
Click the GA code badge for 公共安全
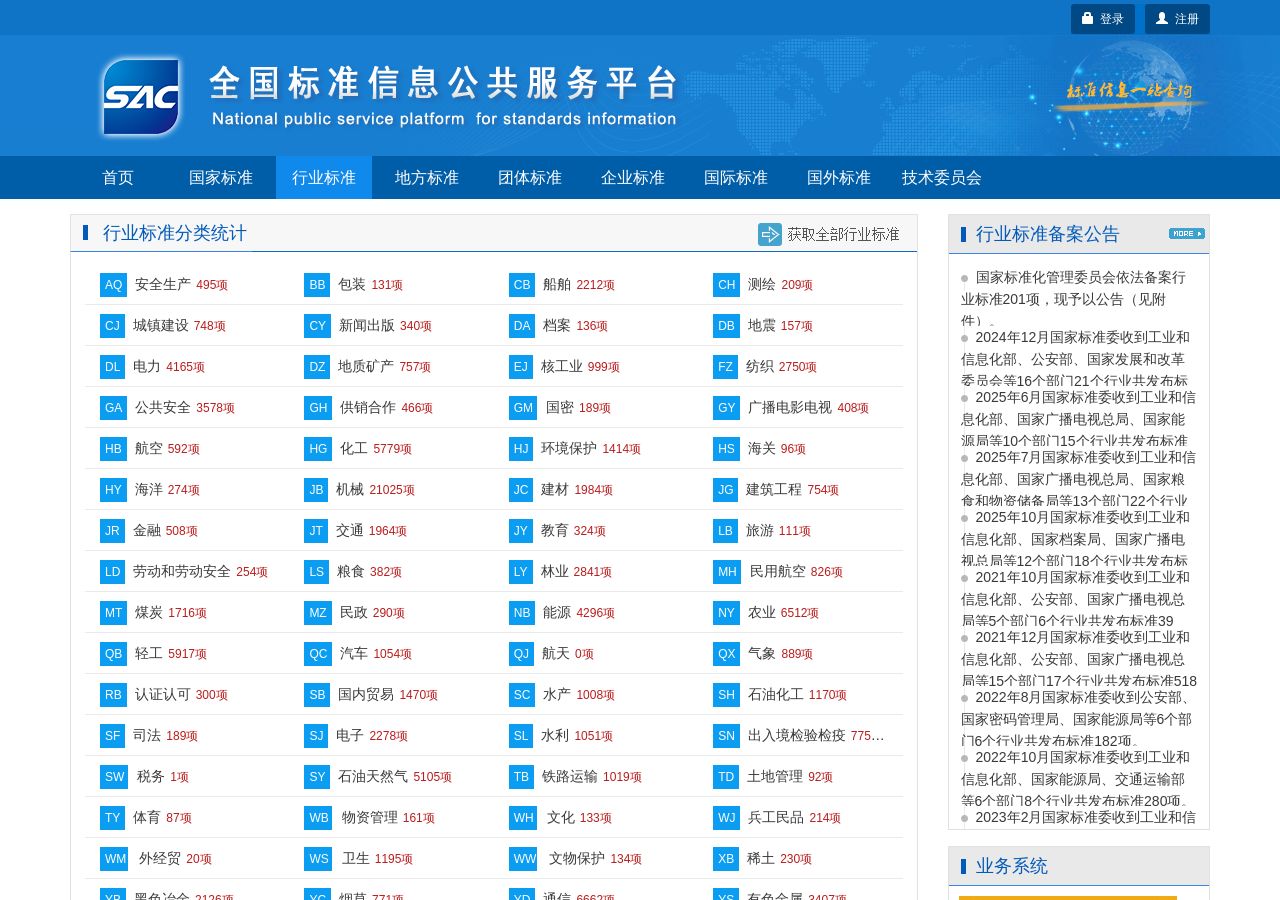[x=114, y=408]
